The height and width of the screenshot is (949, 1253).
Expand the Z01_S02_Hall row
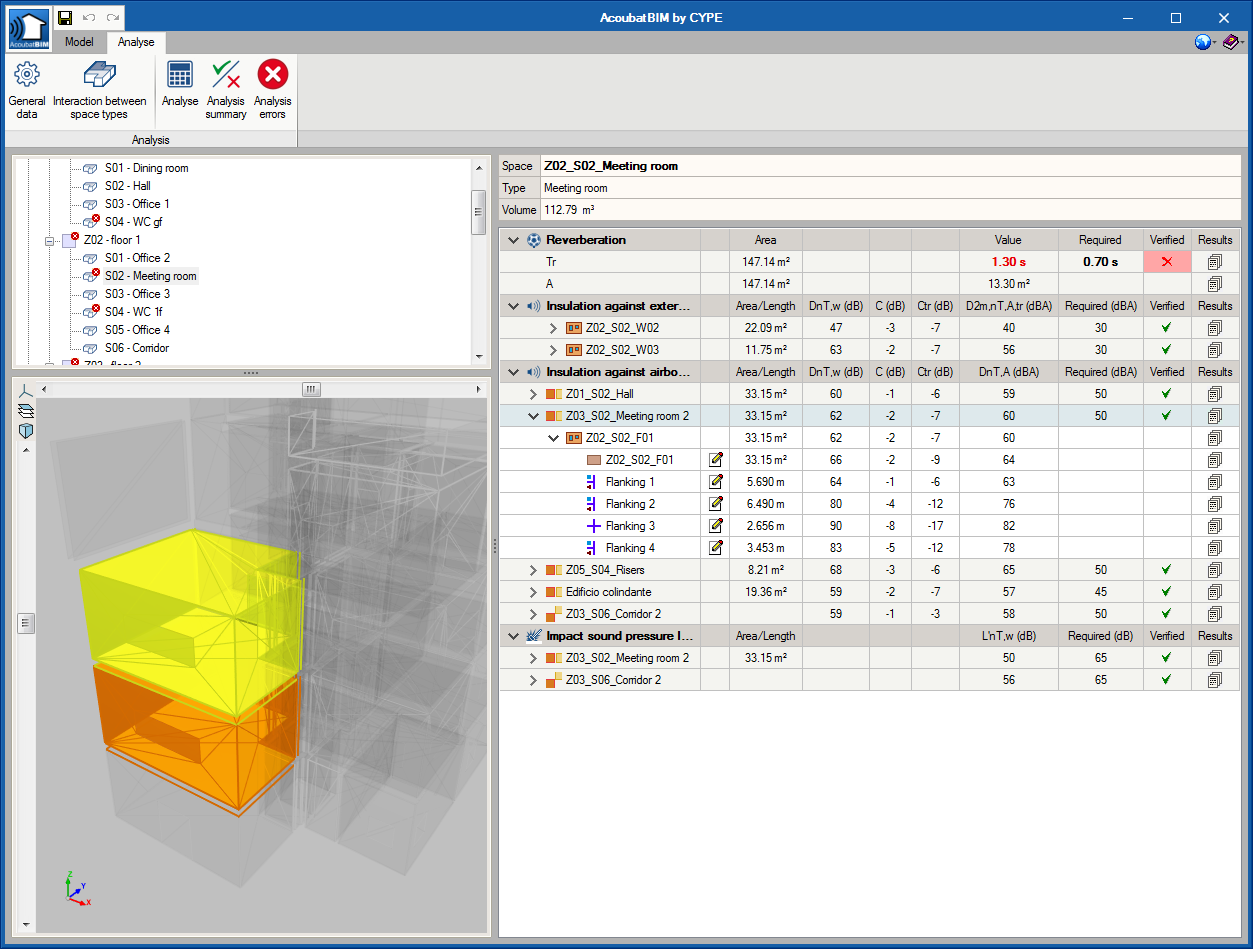[533, 394]
